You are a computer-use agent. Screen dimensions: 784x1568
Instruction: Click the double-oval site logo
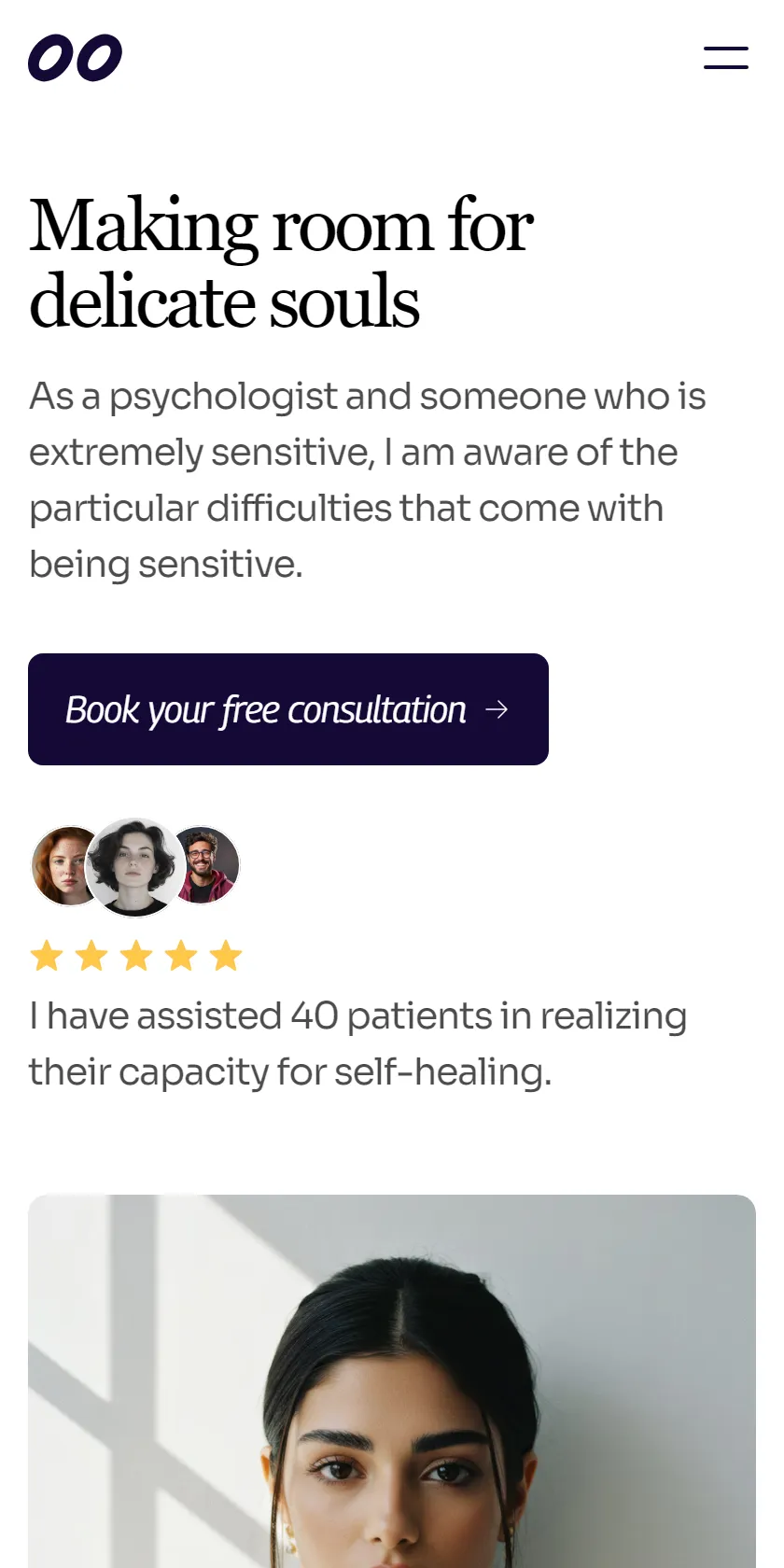[75, 58]
